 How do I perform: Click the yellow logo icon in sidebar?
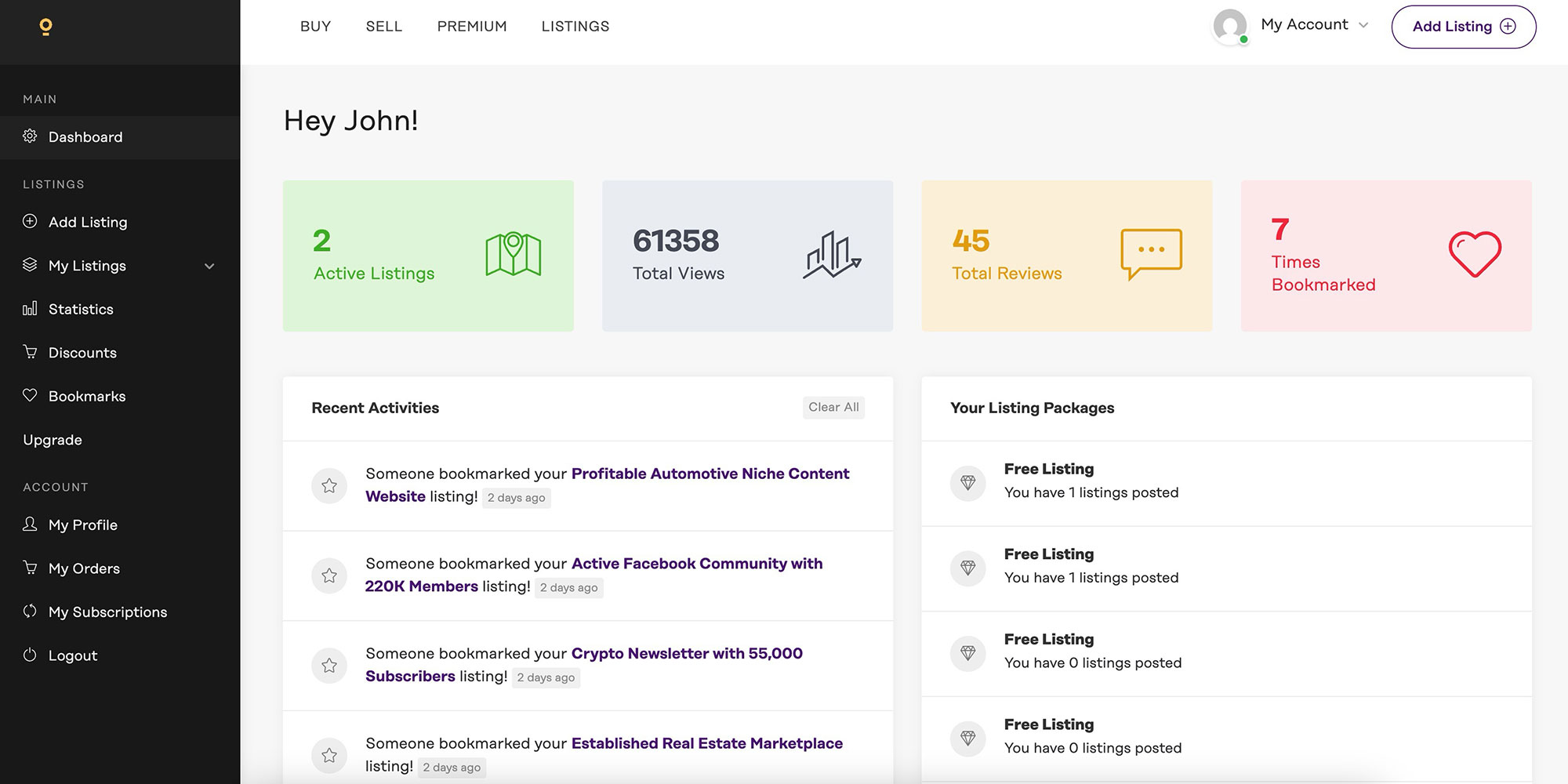[45, 27]
